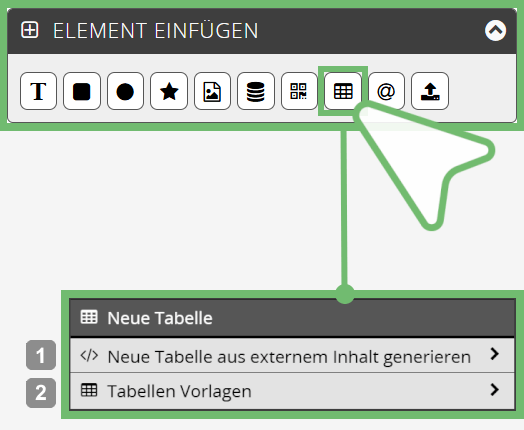The height and width of the screenshot is (430, 524).
Task: Open the database element icon
Action: pyautogui.click(x=256, y=91)
